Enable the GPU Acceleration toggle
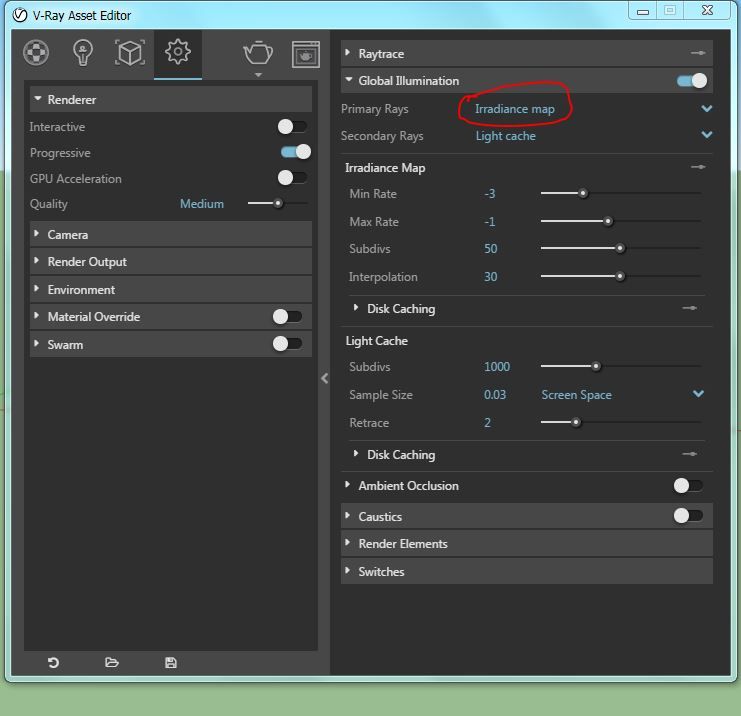Screen dimensions: 741x716 (x=293, y=178)
